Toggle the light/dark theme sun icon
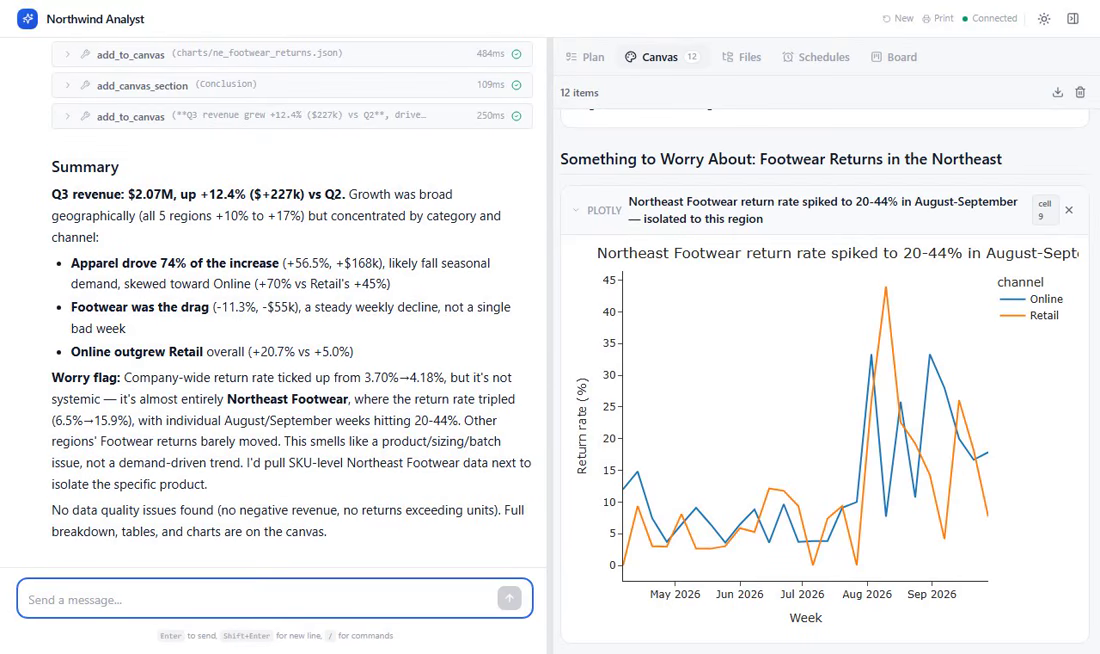Viewport: 1100px width, 654px height. (1044, 19)
